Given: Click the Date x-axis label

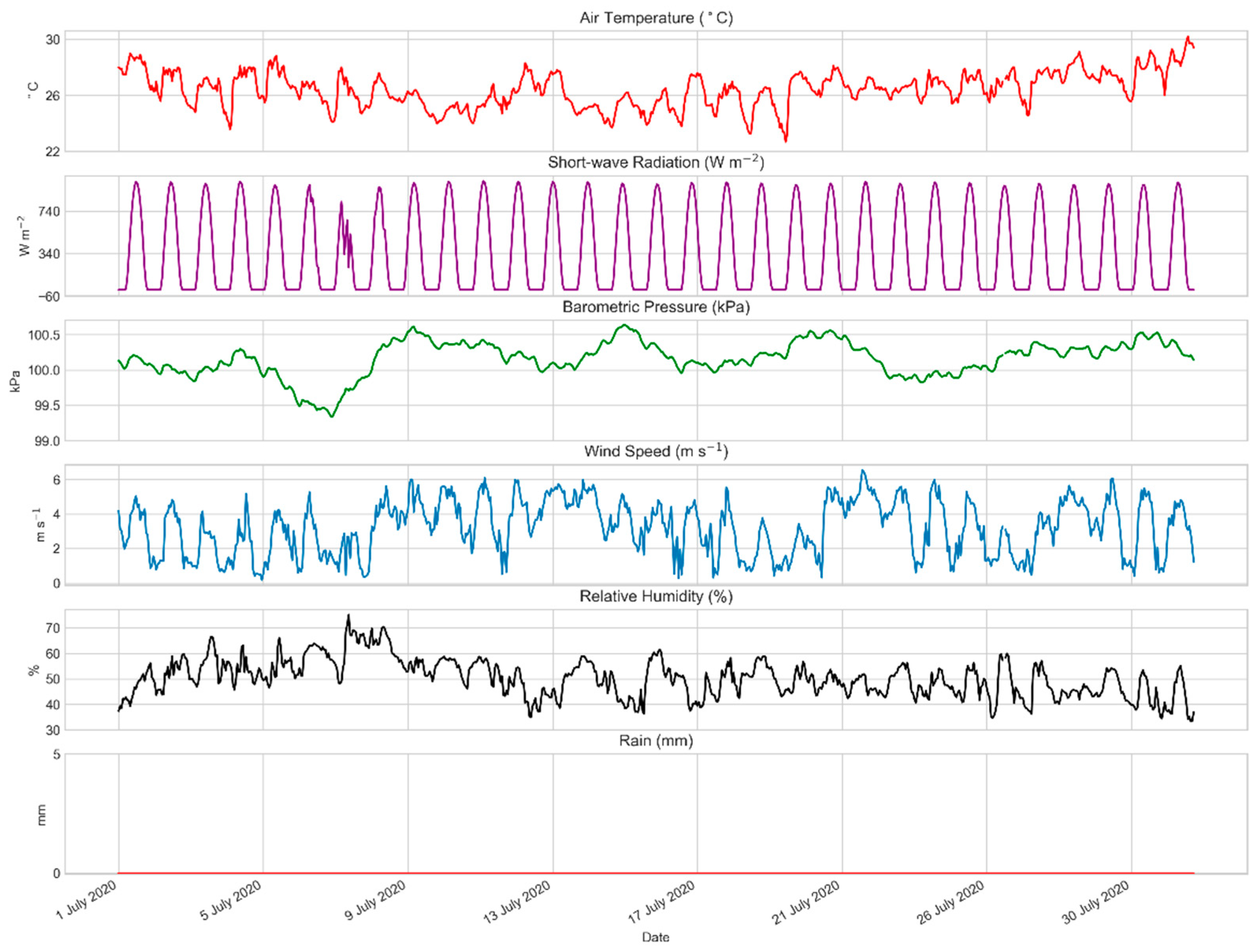Looking at the screenshot, I should (656, 937).
